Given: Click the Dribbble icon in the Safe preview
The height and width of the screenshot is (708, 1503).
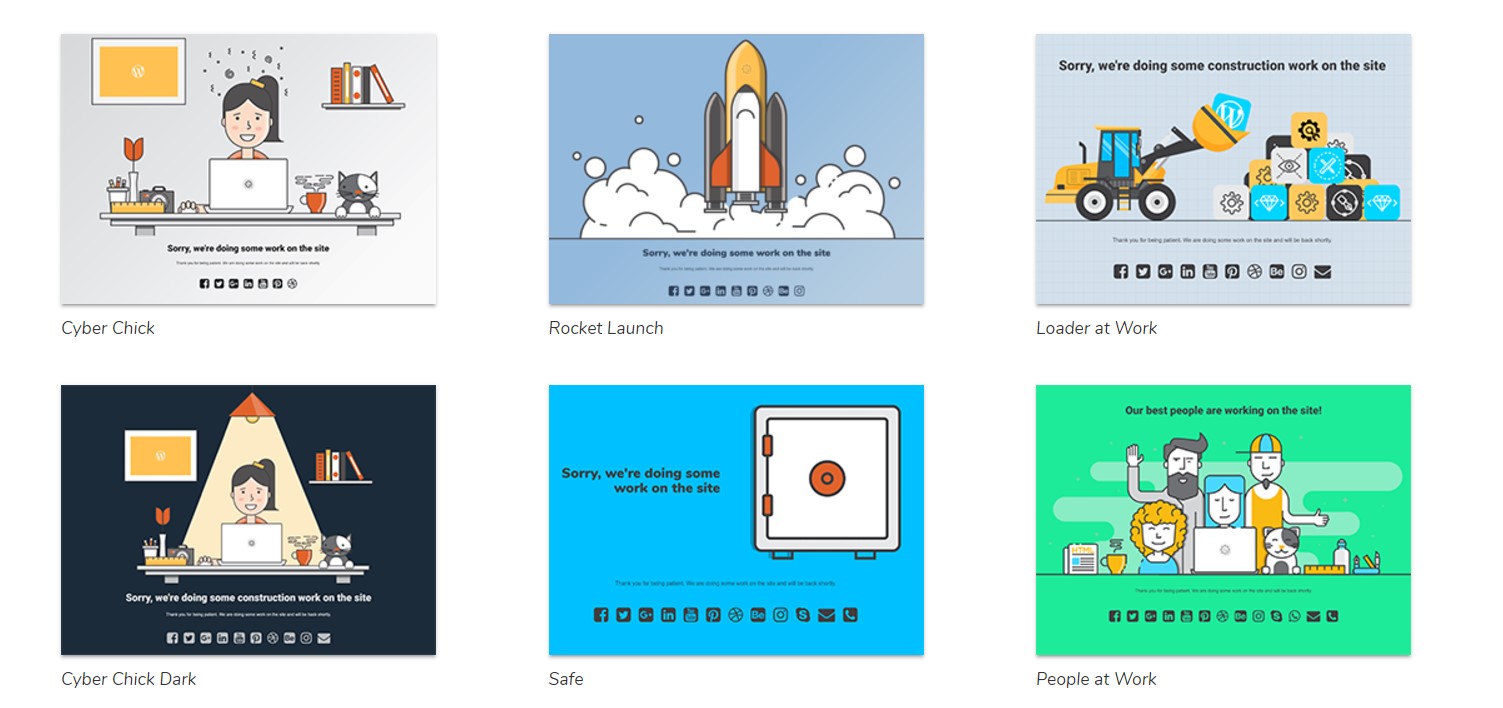Looking at the screenshot, I should (x=736, y=615).
